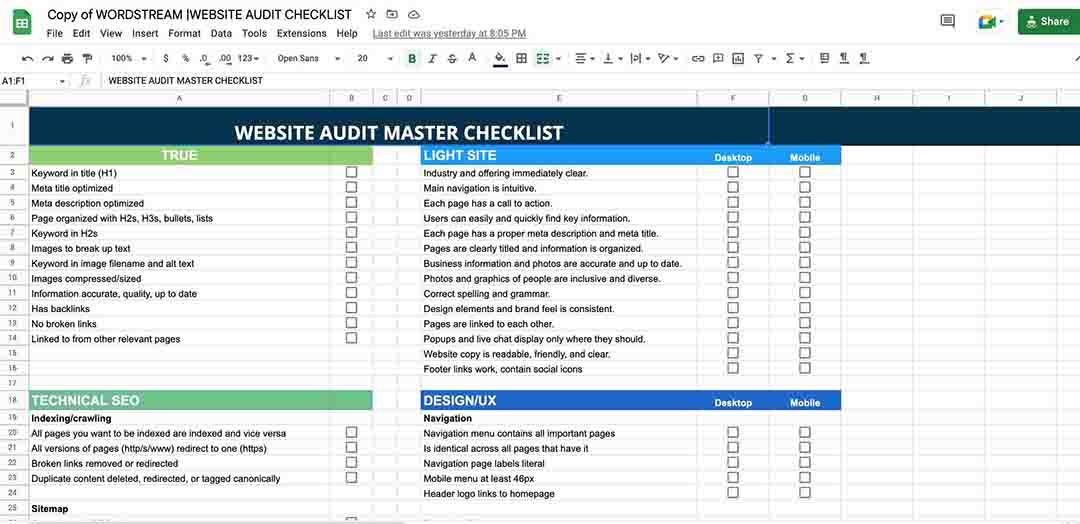Image resolution: width=1080 pixels, height=524 pixels.
Task: Insert a comment from toolbar
Action: [x=718, y=59]
